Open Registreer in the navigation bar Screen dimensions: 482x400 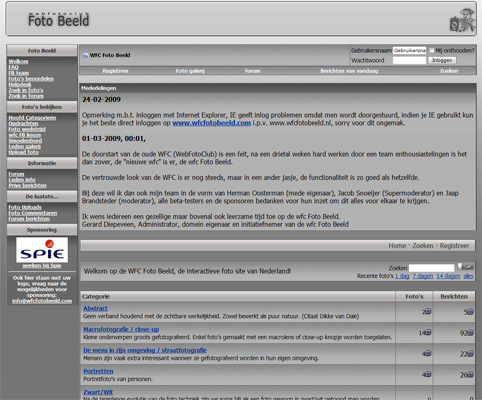pyautogui.click(x=115, y=71)
